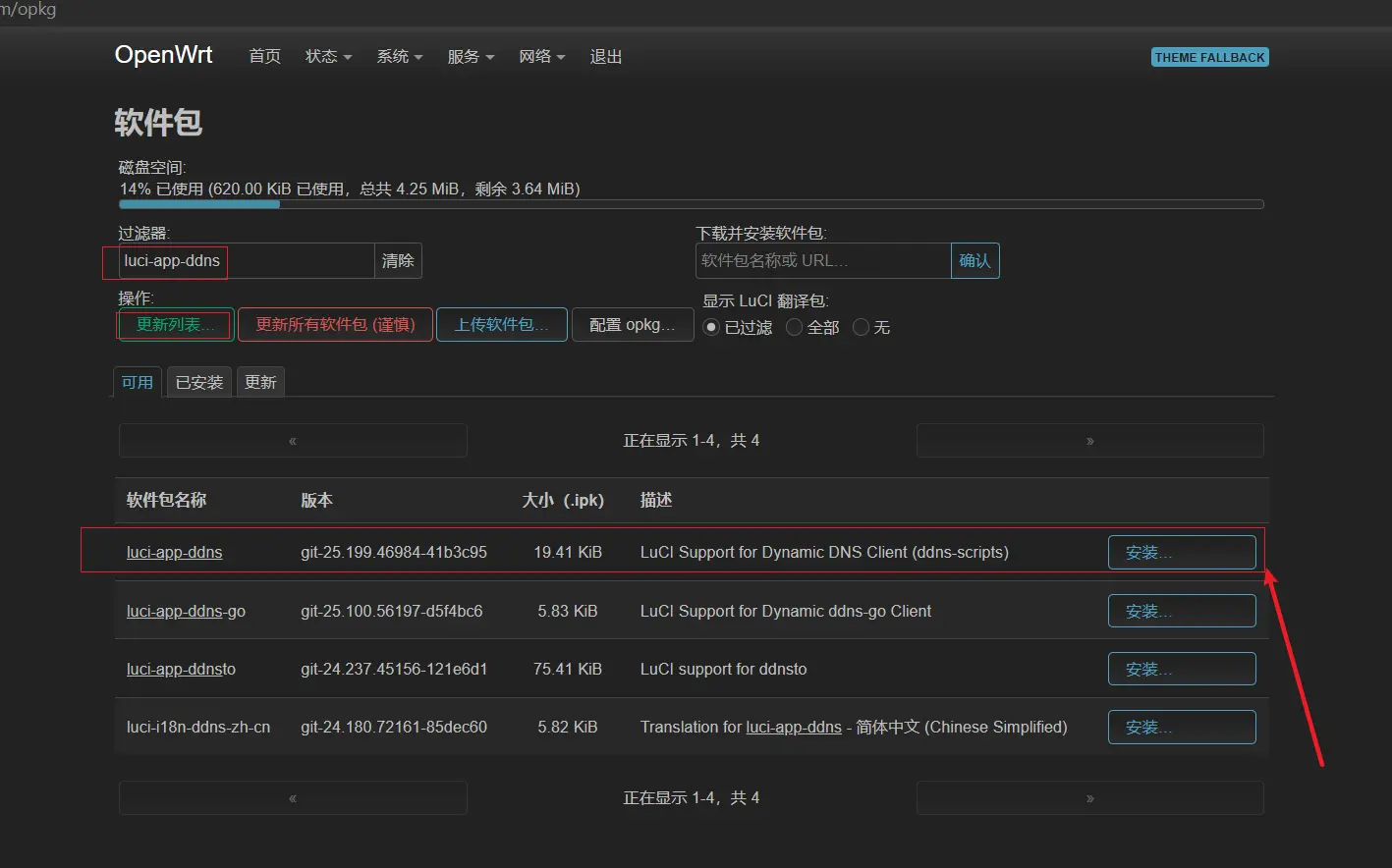Open the 服务 dropdown menu
Viewport: 1392px width, 868px height.
pos(471,57)
